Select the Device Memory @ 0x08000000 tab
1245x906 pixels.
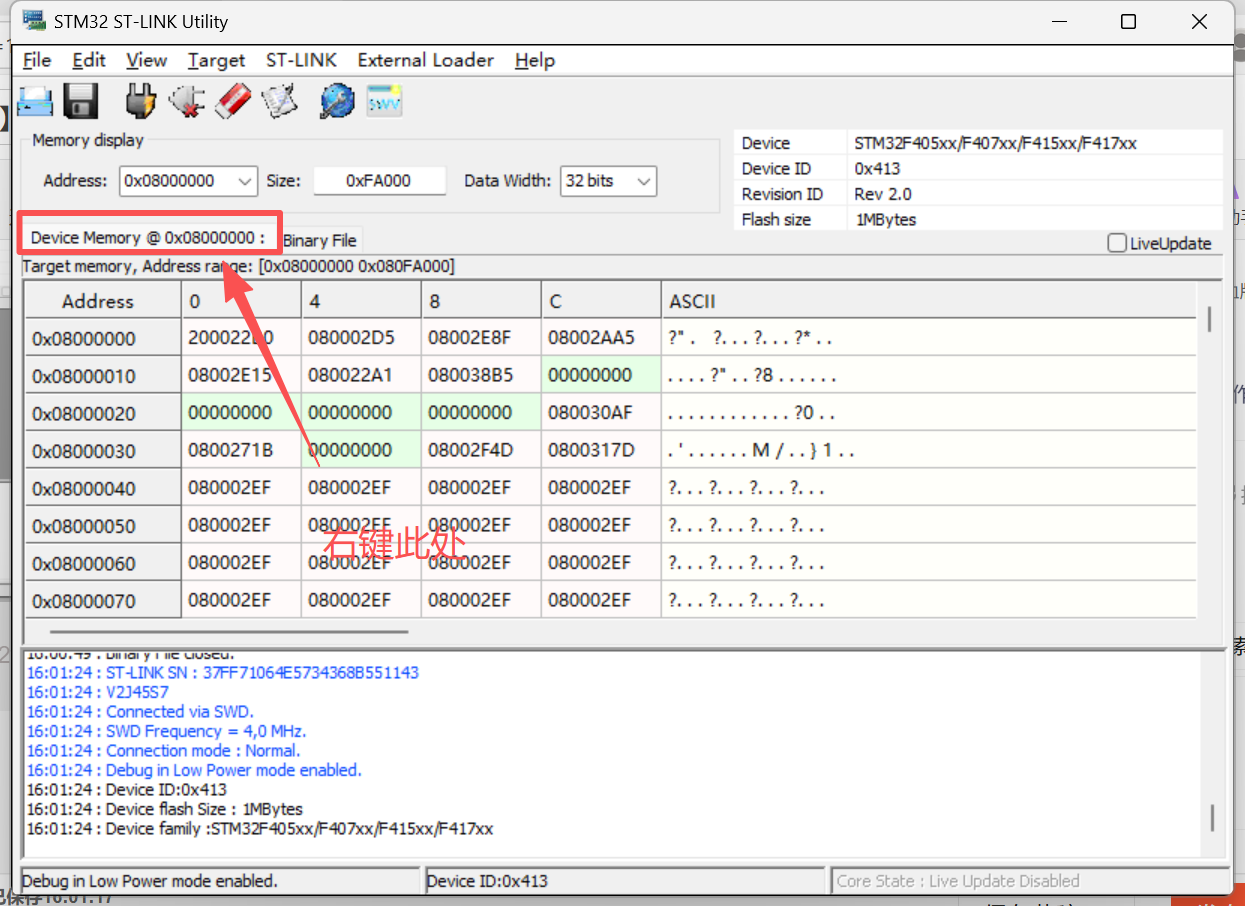pos(148,238)
